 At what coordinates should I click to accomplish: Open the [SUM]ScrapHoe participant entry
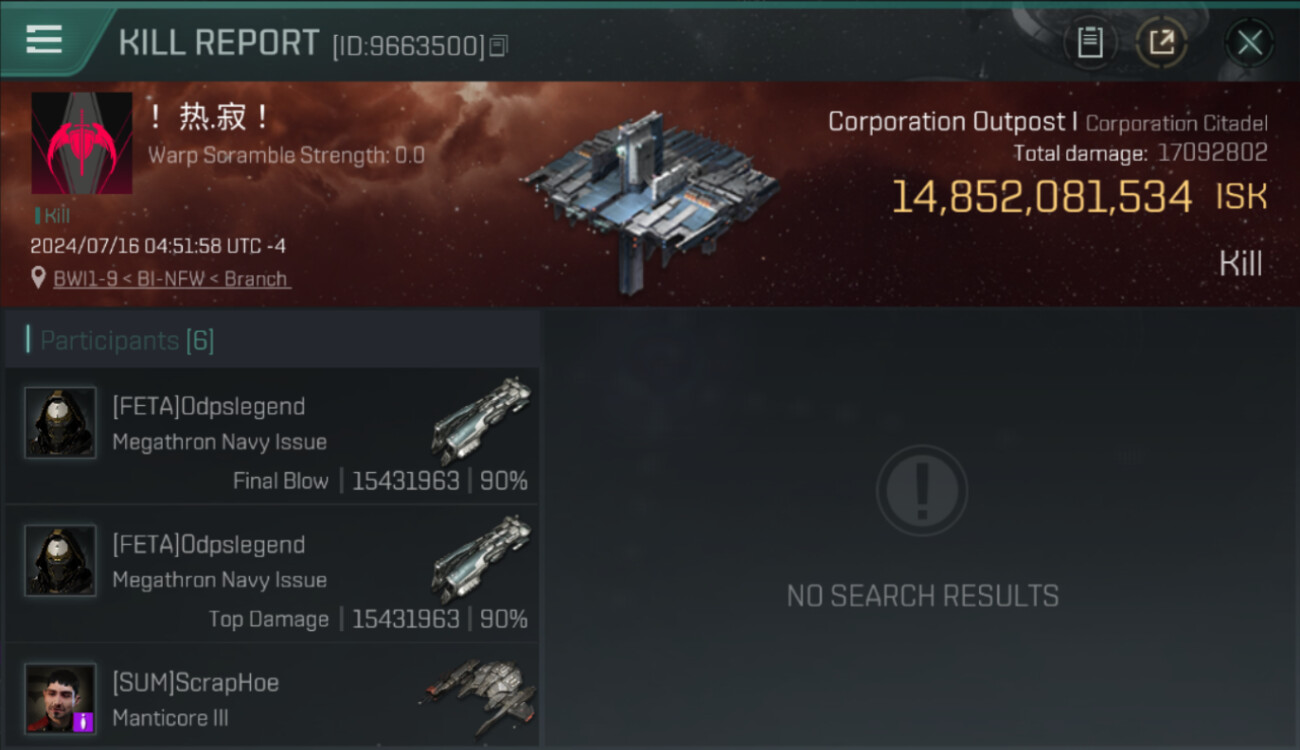coord(272,698)
